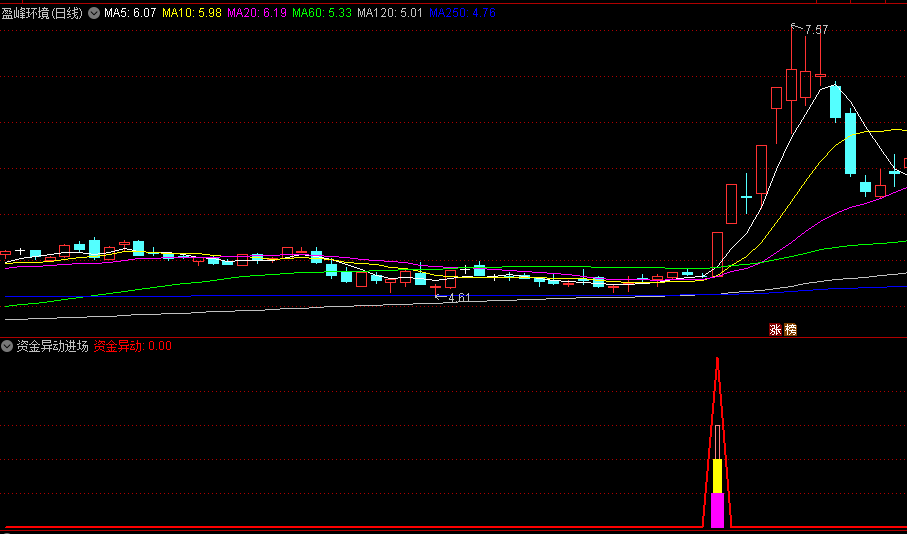This screenshot has width=907, height=534.
Task: Click the orange 榜 badge icon
Action: coord(790,330)
